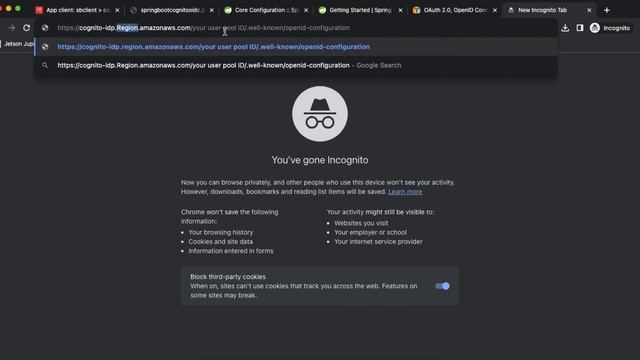Image resolution: width=640 pixels, height=360 pixels.
Task: Click 'Your internet service provider' text
Action: pyautogui.click(x=378, y=242)
